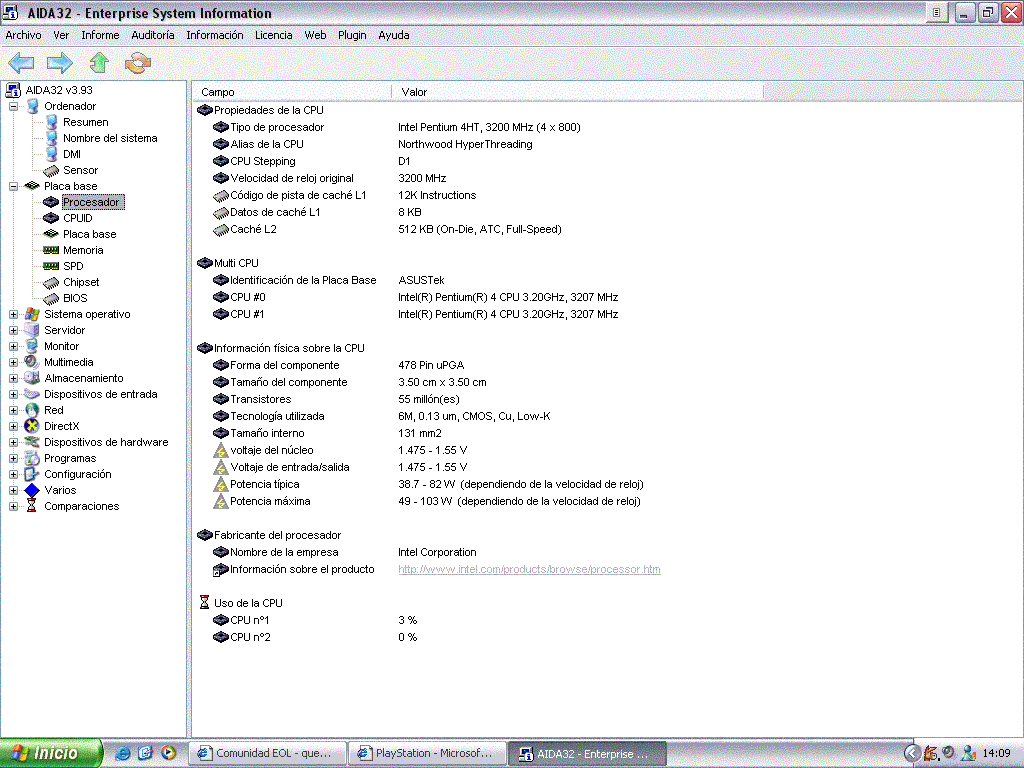
Task: Click the Memoria module icon
Action: 51,250
